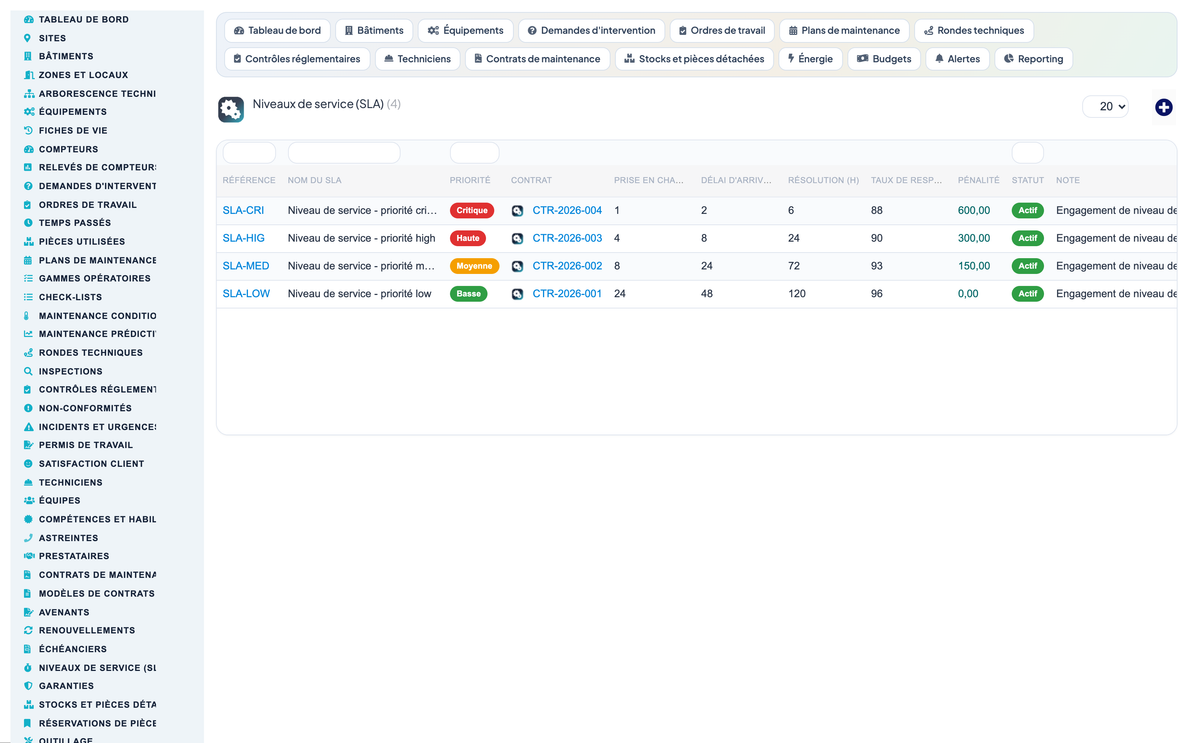1200x743 pixels.
Task: Click the Permis de travail icon
Action: pyautogui.click(x=28, y=445)
